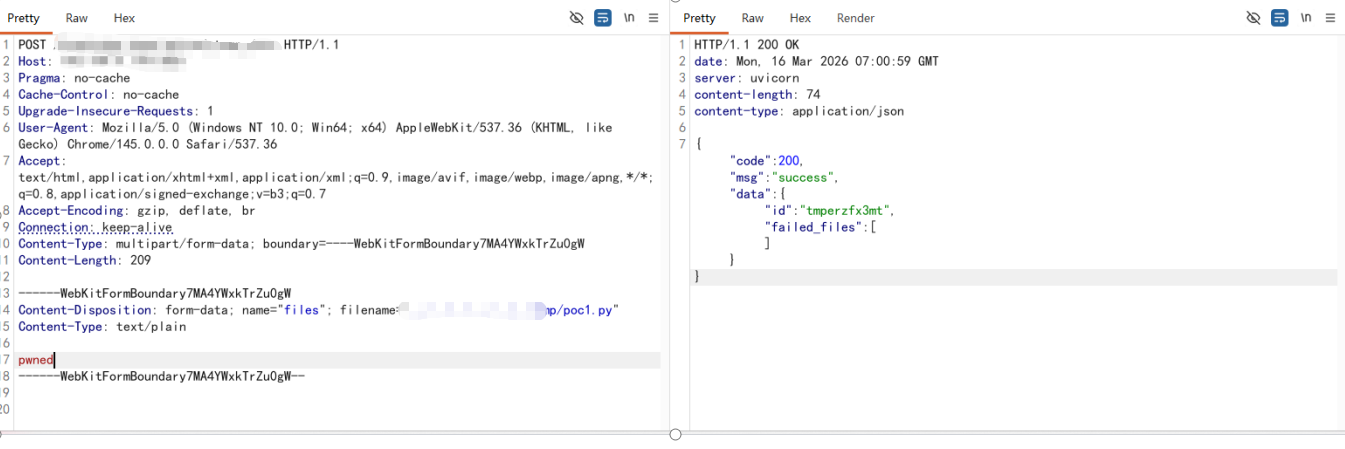Toggle the response panel's crossed-out eye icon

pos(1253,18)
